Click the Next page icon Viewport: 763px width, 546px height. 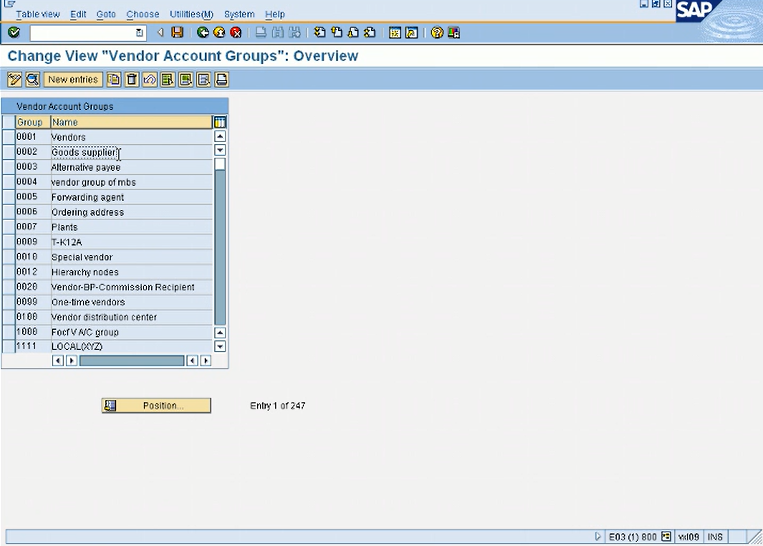[353, 33]
